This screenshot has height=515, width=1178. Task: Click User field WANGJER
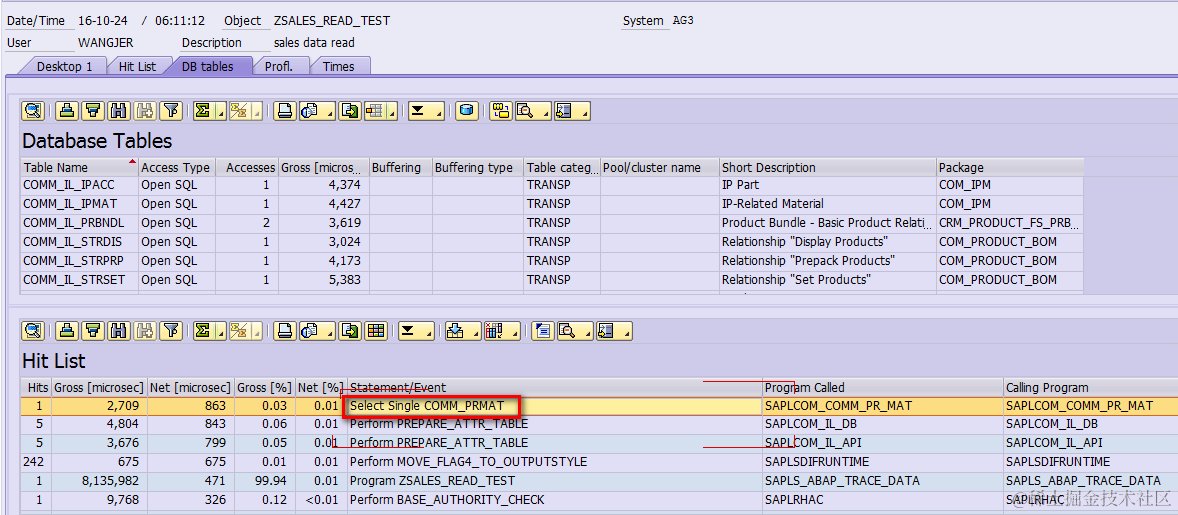(x=105, y=43)
